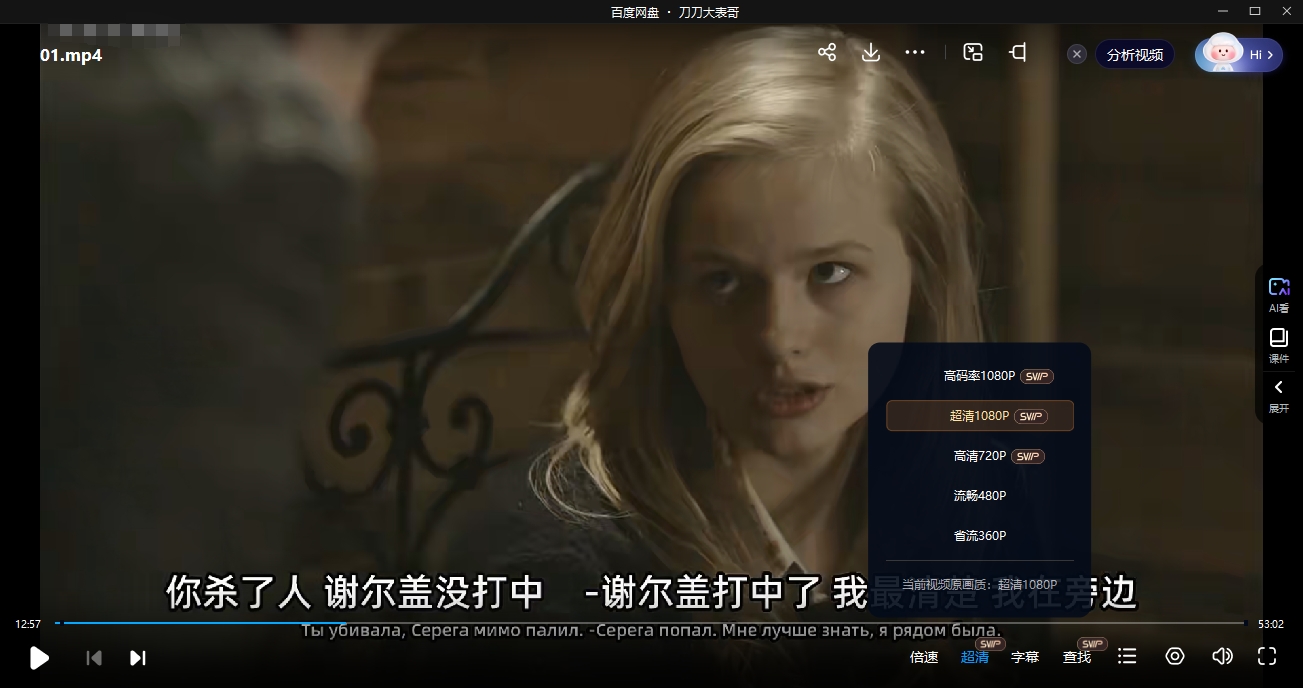Open the player settings circle icon
Viewport: 1303px width, 688px height.
pos(1175,656)
